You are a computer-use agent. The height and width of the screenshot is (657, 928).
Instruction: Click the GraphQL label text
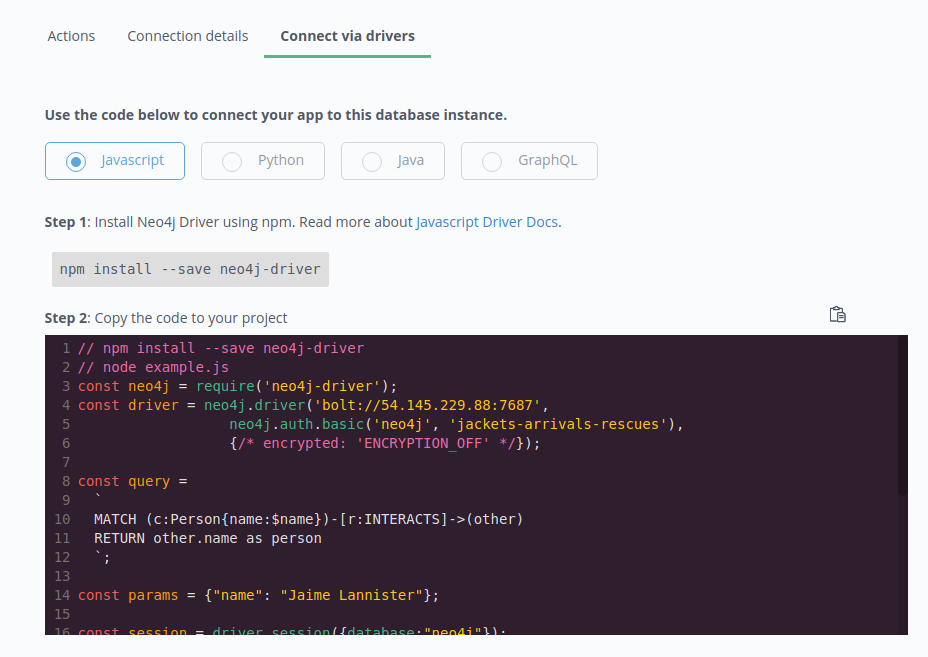[547, 160]
